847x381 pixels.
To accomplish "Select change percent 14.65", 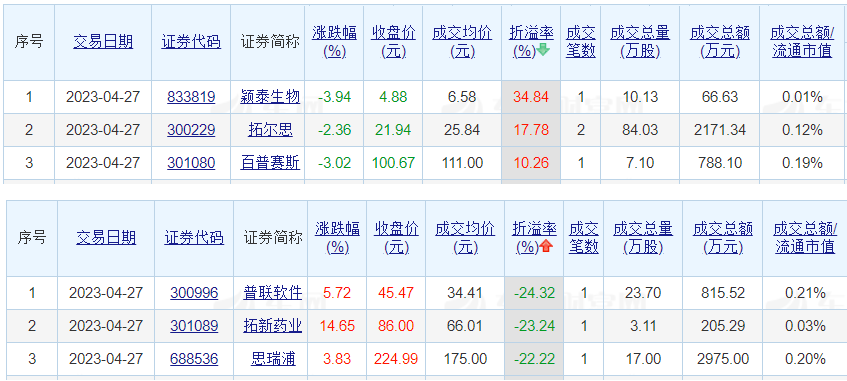I will click(x=338, y=326).
